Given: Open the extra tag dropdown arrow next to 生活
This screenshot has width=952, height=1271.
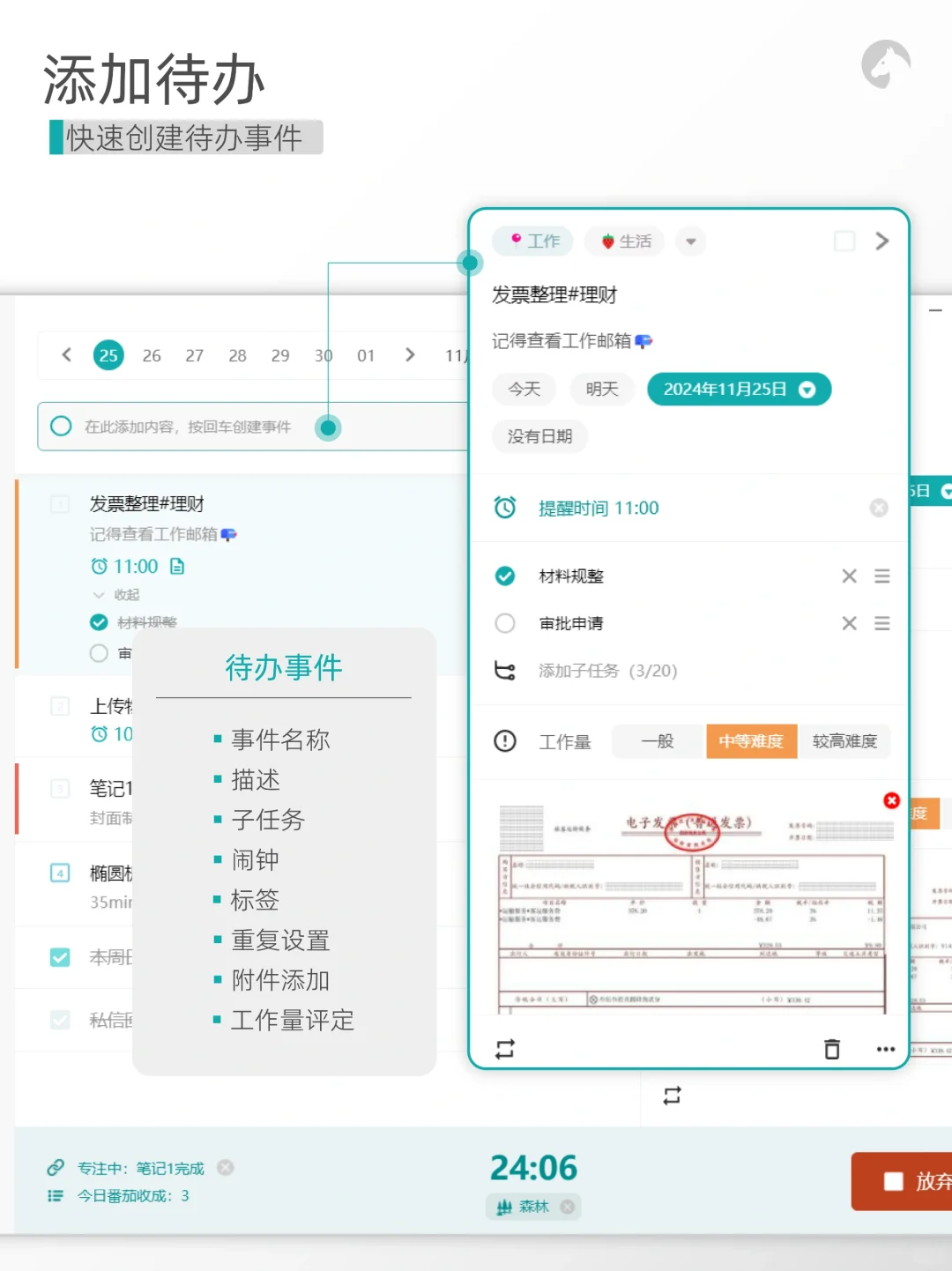Looking at the screenshot, I should click(x=690, y=241).
